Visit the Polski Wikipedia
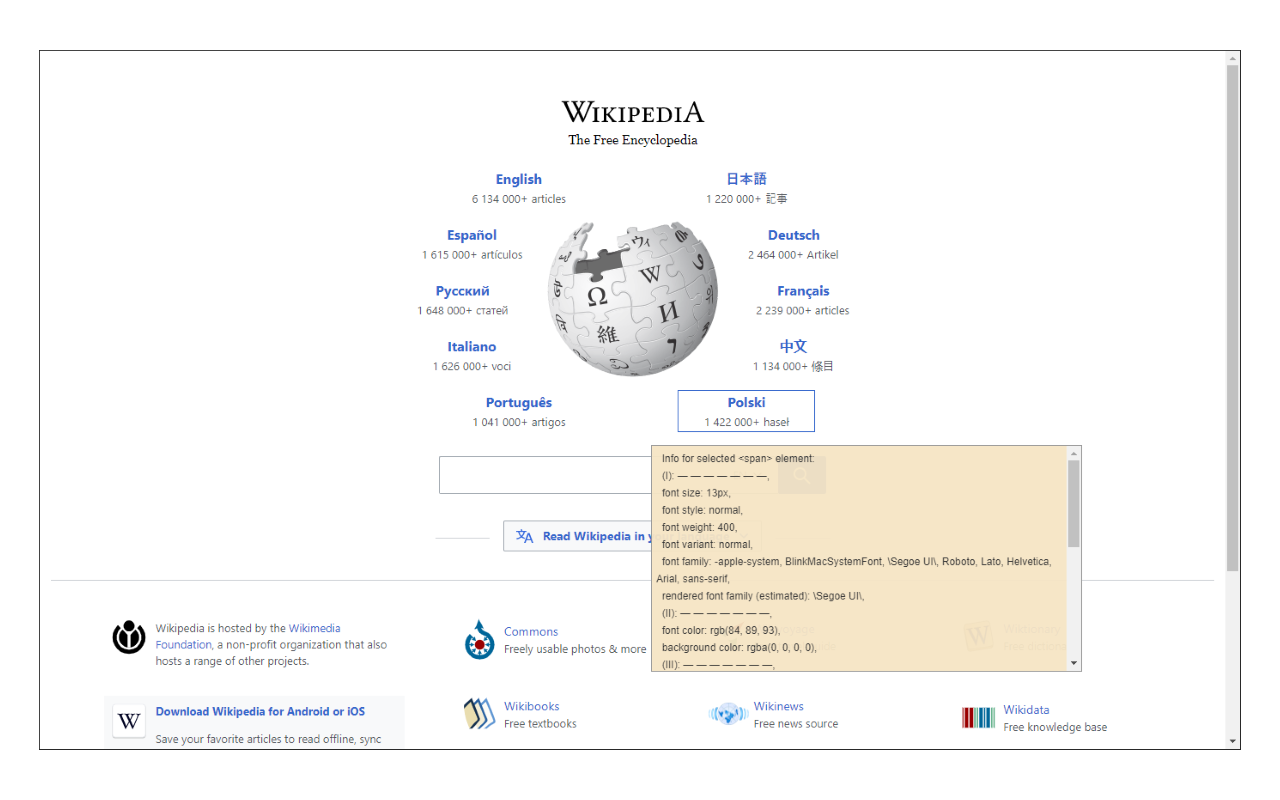The height and width of the screenshot is (800, 1280). tap(745, 402)
